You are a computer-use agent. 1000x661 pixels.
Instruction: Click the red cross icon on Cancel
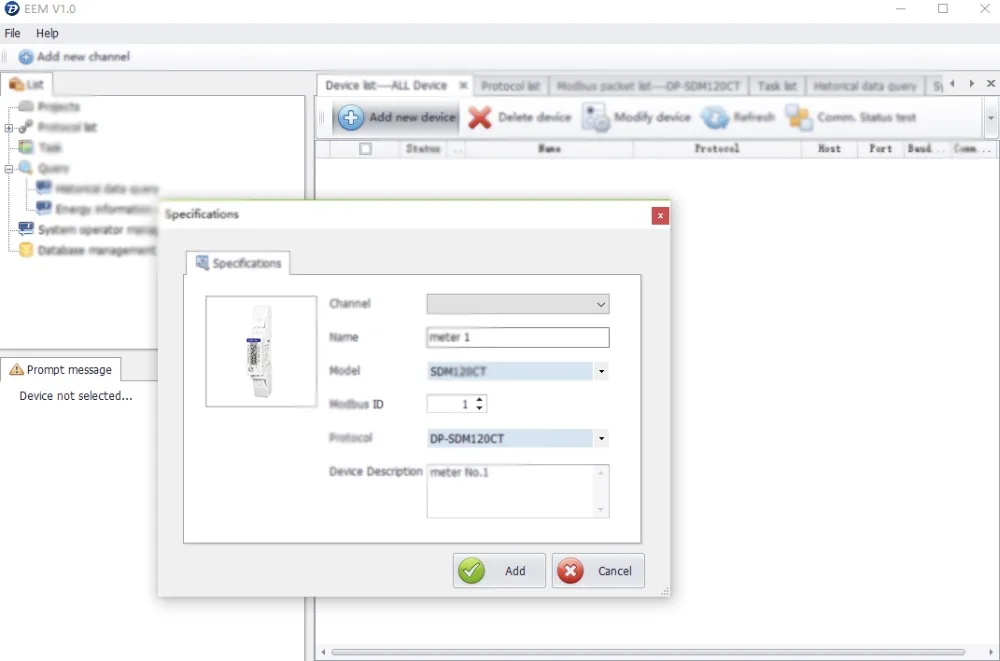click(x=570, y=570)
